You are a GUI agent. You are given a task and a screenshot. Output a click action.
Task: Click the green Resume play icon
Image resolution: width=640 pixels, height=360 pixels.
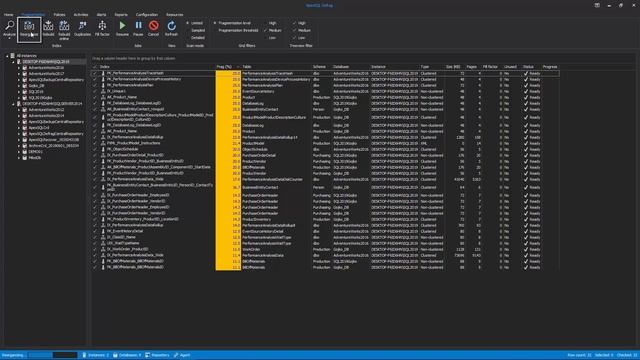coord(122,26)
